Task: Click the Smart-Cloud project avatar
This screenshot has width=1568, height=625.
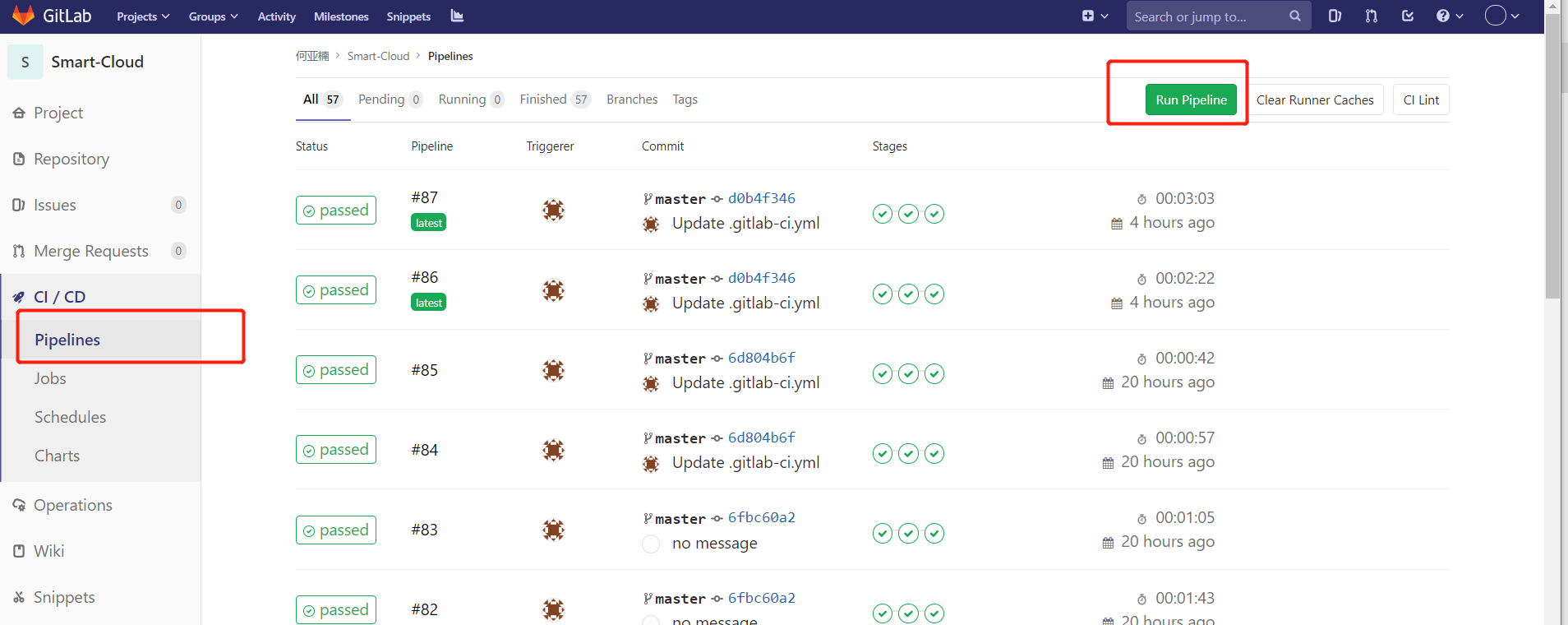Action: [x=25, y=62]
